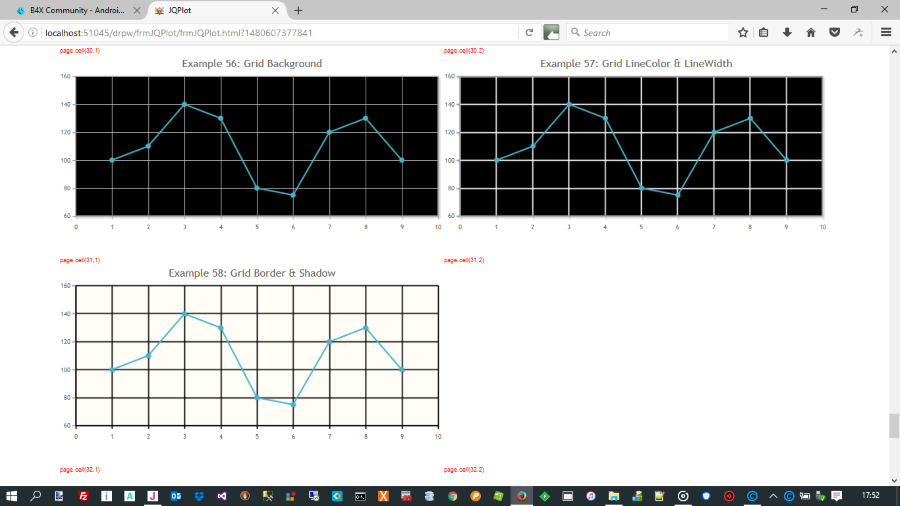Click the Example 58: Grid Border & Shadow title
This screenshot has width=900, height=506.
tap(252, 273)
